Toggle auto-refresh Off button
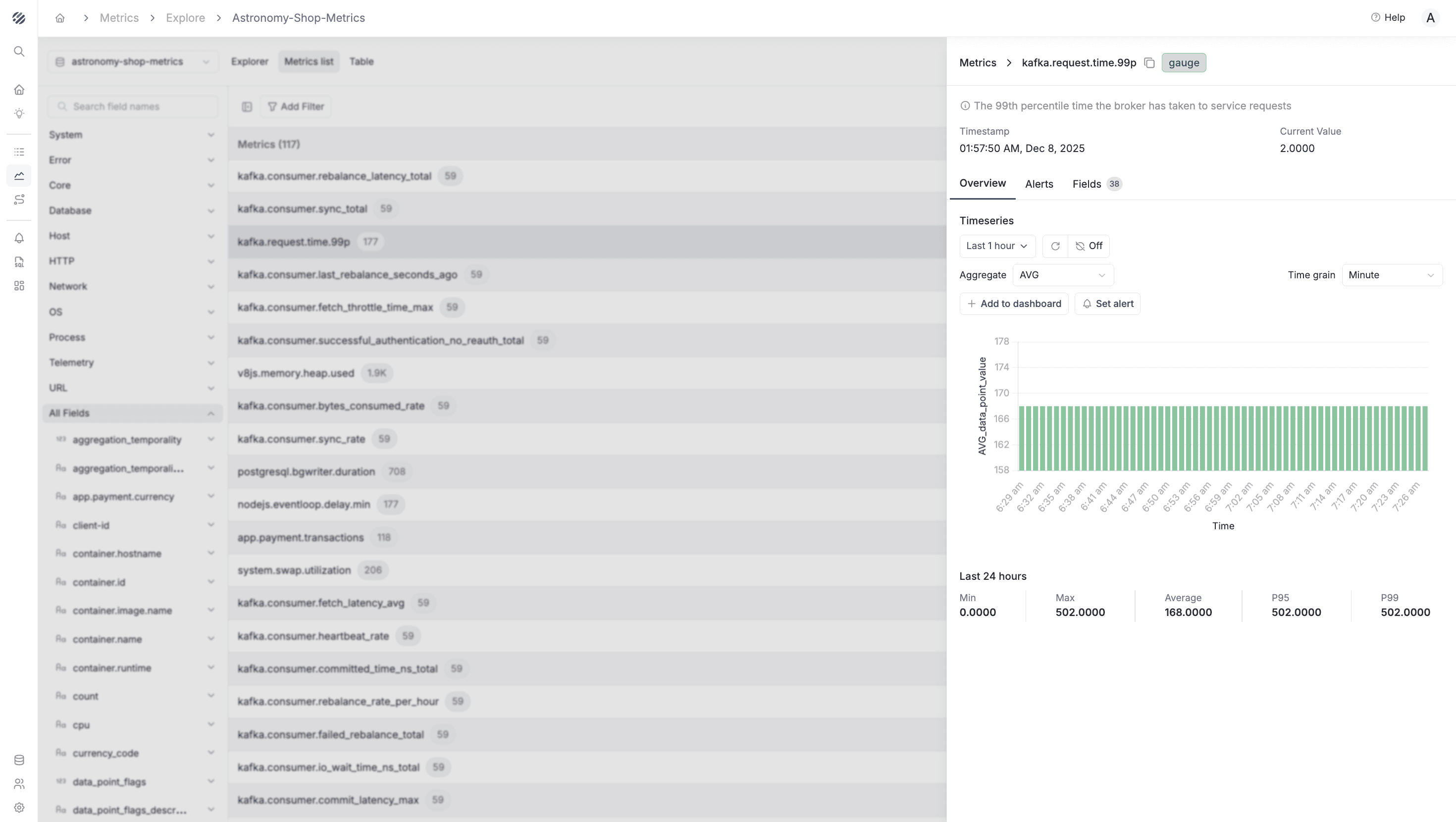Viewport: 1456px width, 822px height. [x=1089, y=246]
